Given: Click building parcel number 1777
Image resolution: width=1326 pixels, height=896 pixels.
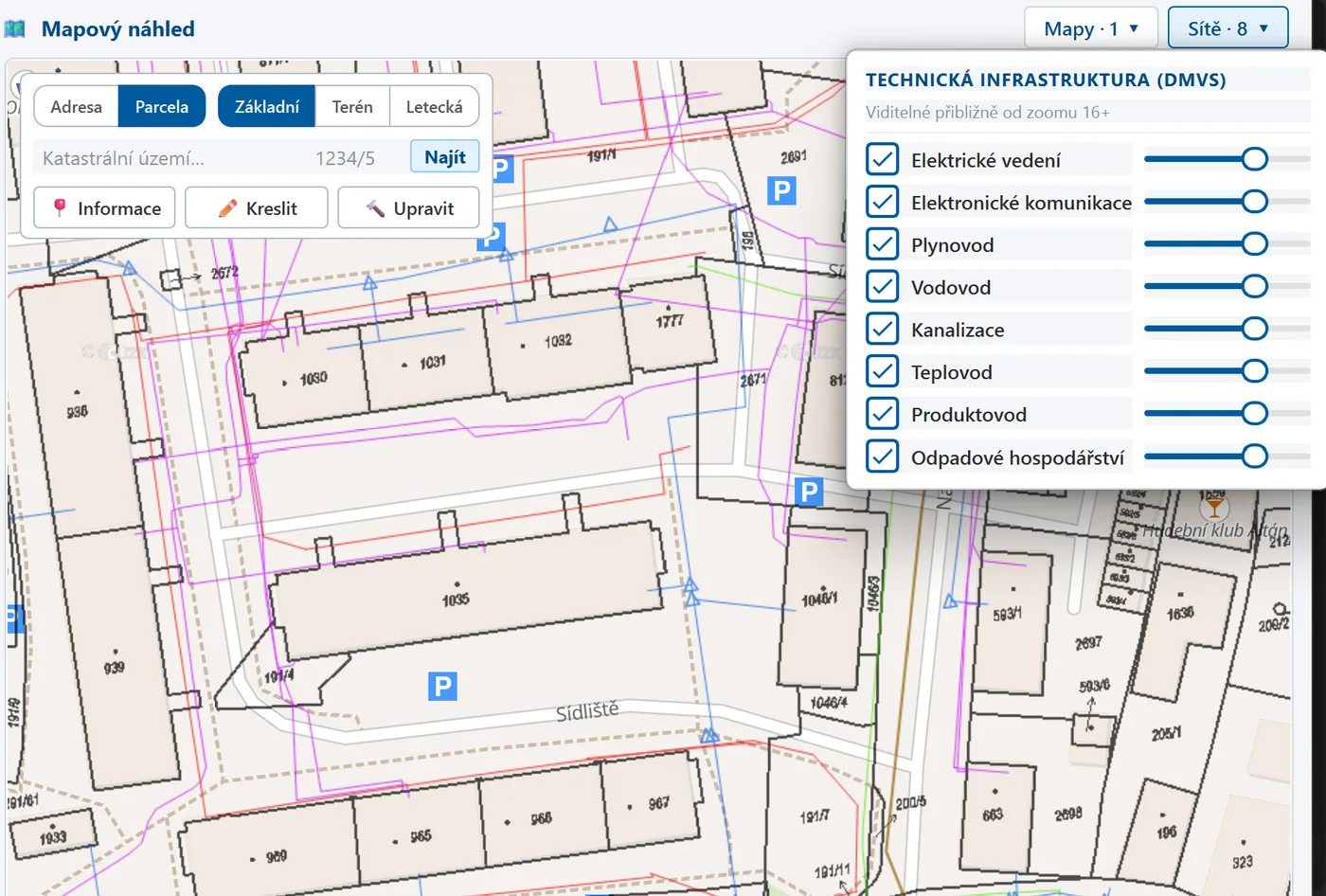Looking at the screenshot, I should 670,321.
